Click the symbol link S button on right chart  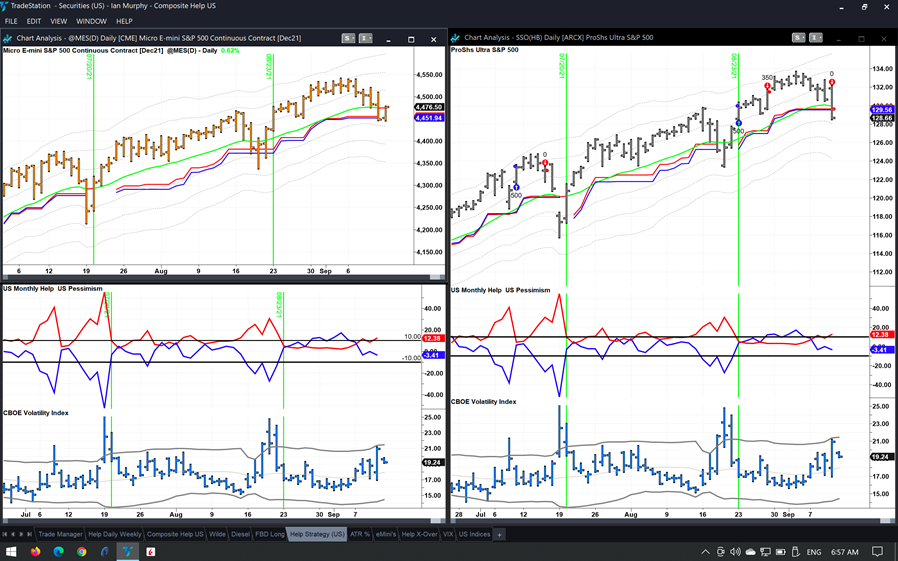tap(798, 38)
